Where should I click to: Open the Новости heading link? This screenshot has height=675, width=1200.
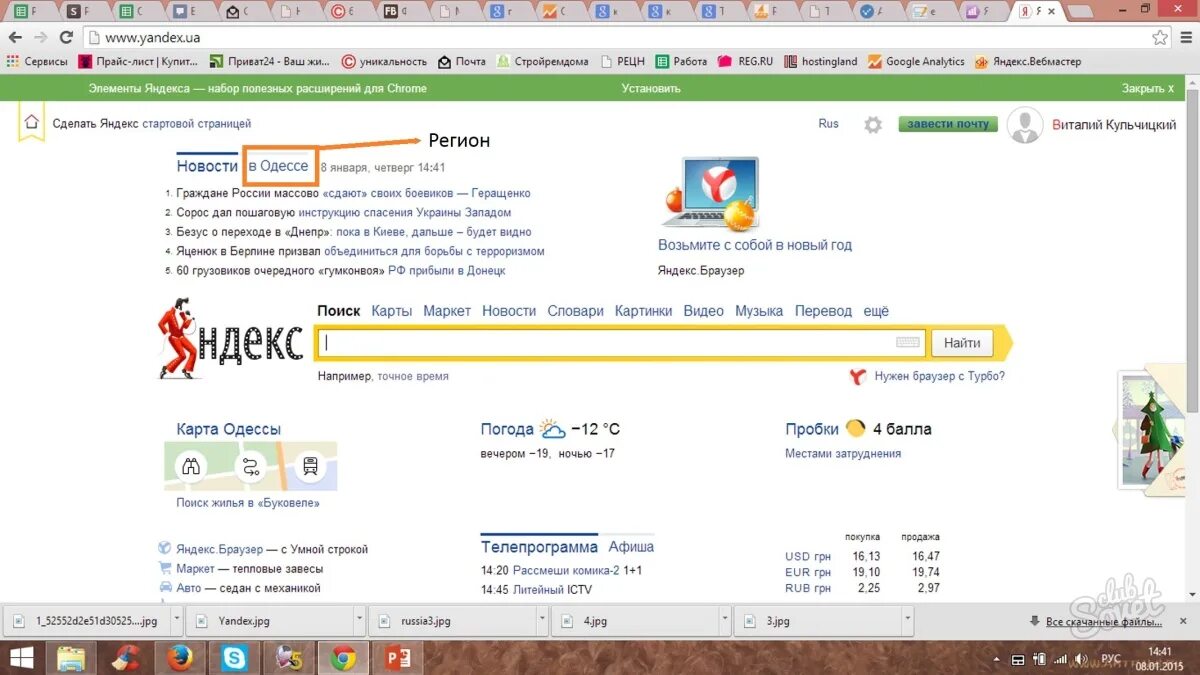pyautogui.click(x=207, y=166)
